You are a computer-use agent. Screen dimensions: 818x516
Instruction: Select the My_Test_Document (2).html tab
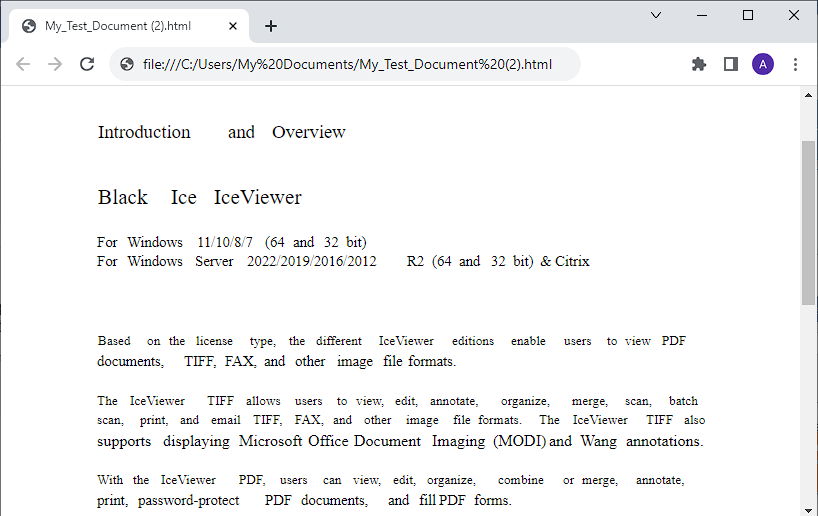129,26
